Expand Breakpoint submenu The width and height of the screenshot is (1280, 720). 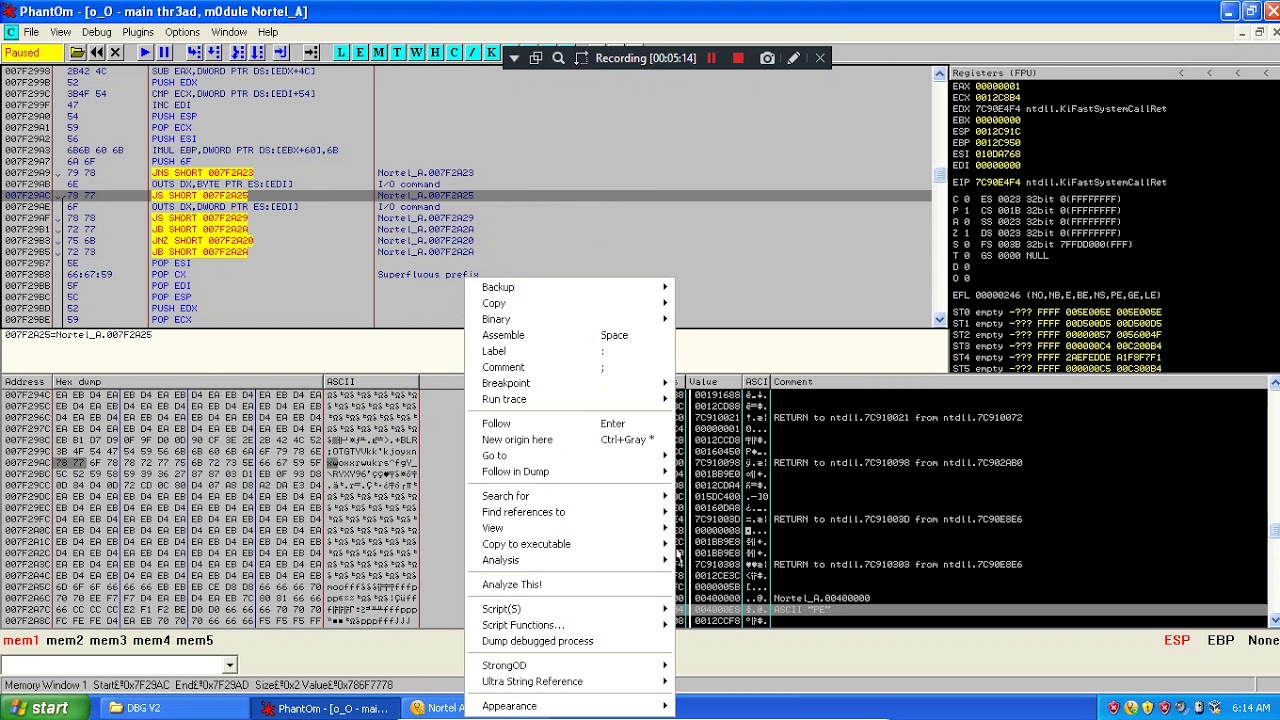[570, 383]
